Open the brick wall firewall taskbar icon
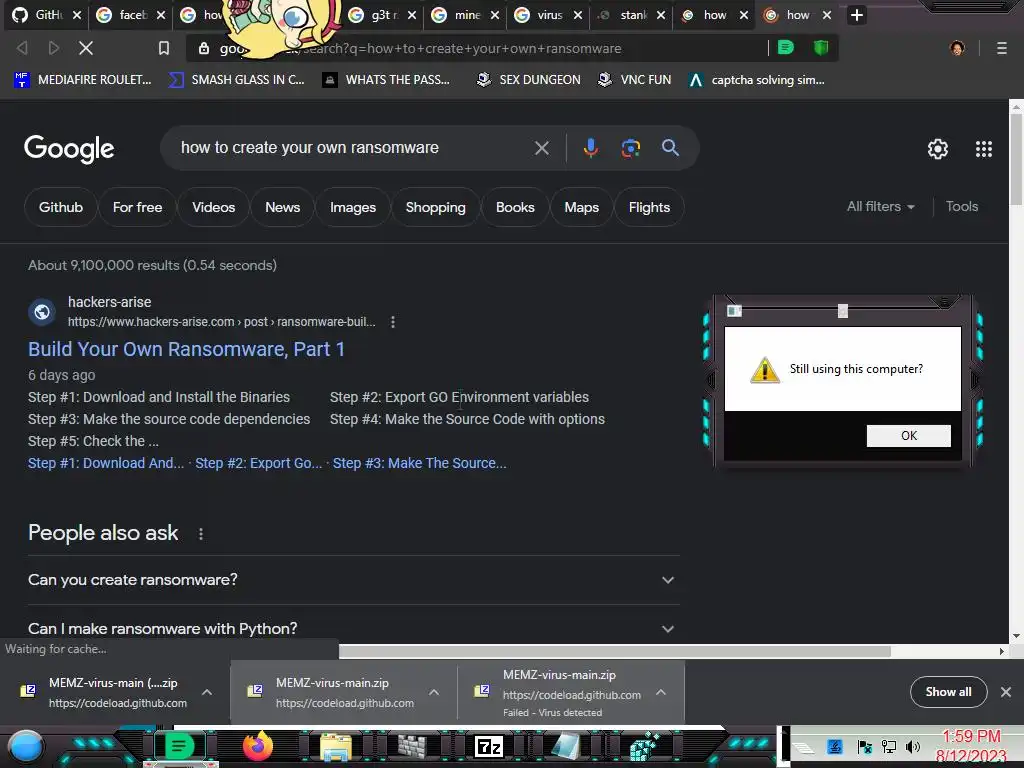 pyautogui.click(x=412, y=746)
